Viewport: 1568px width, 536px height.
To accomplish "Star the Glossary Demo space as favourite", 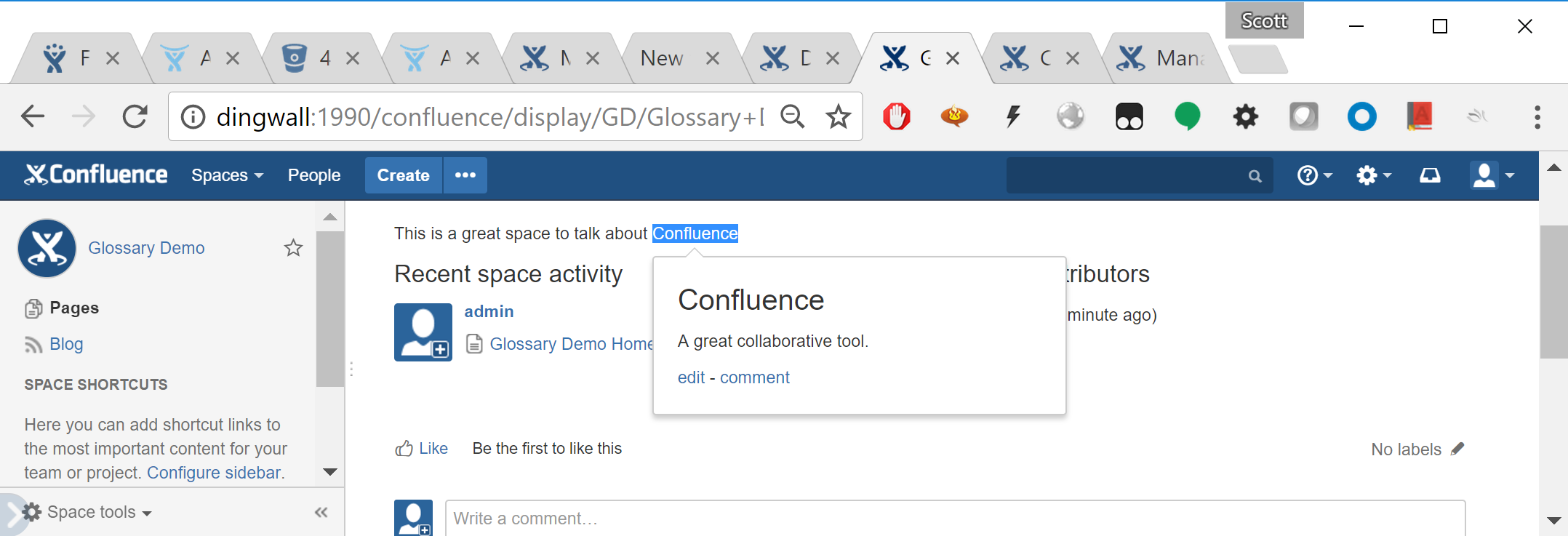I will coord(293,248).
